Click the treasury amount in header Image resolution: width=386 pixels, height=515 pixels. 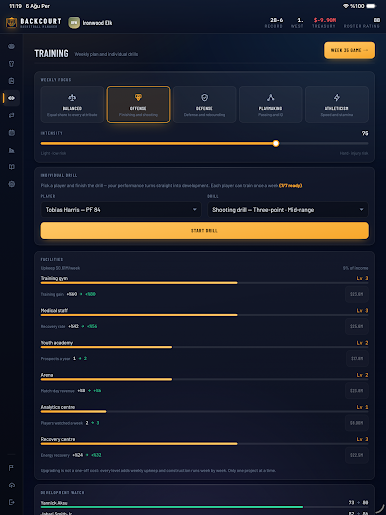(x=325, y=20)
